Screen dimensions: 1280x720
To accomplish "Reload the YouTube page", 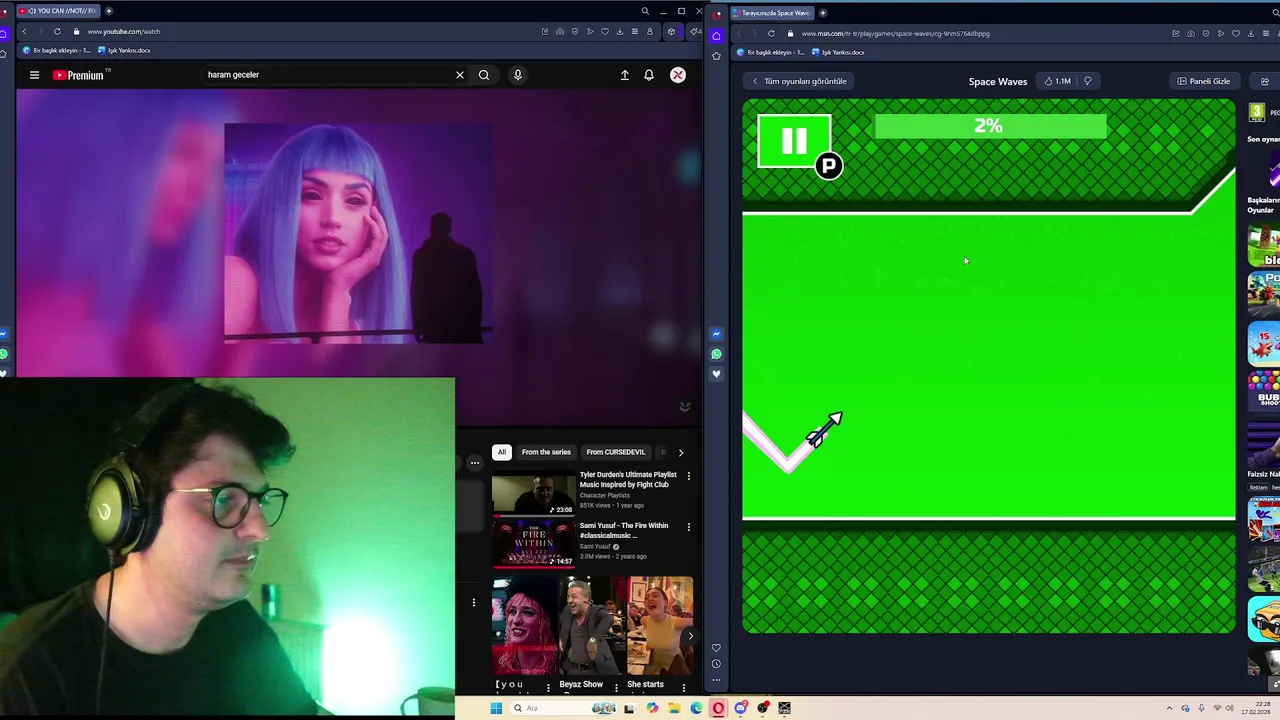I will pyautogui.click(x=57, y=31).
